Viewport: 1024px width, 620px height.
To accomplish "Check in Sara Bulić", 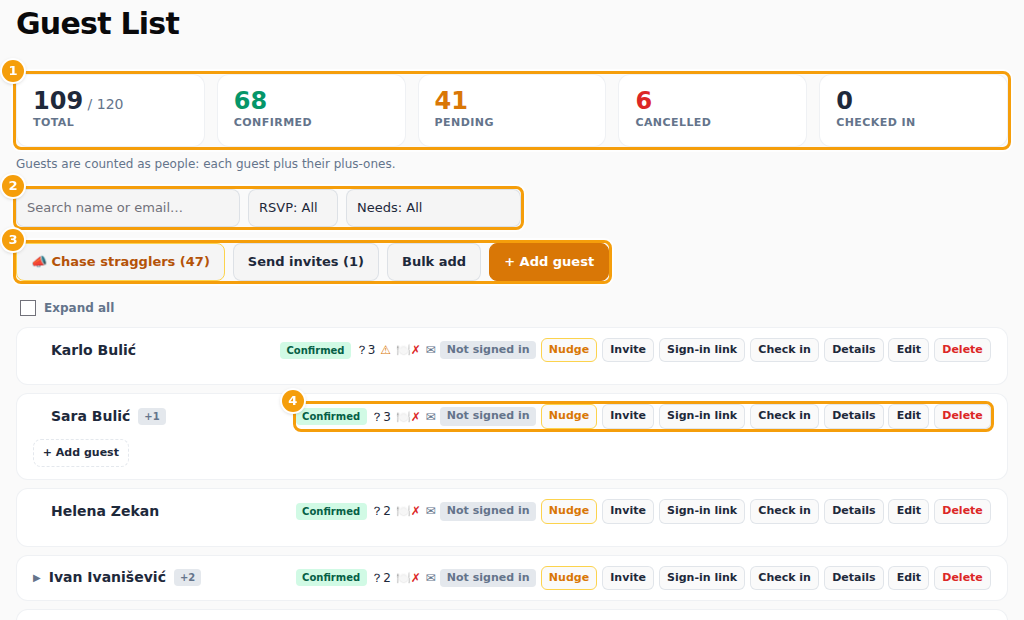I will [x=784, y=416].
